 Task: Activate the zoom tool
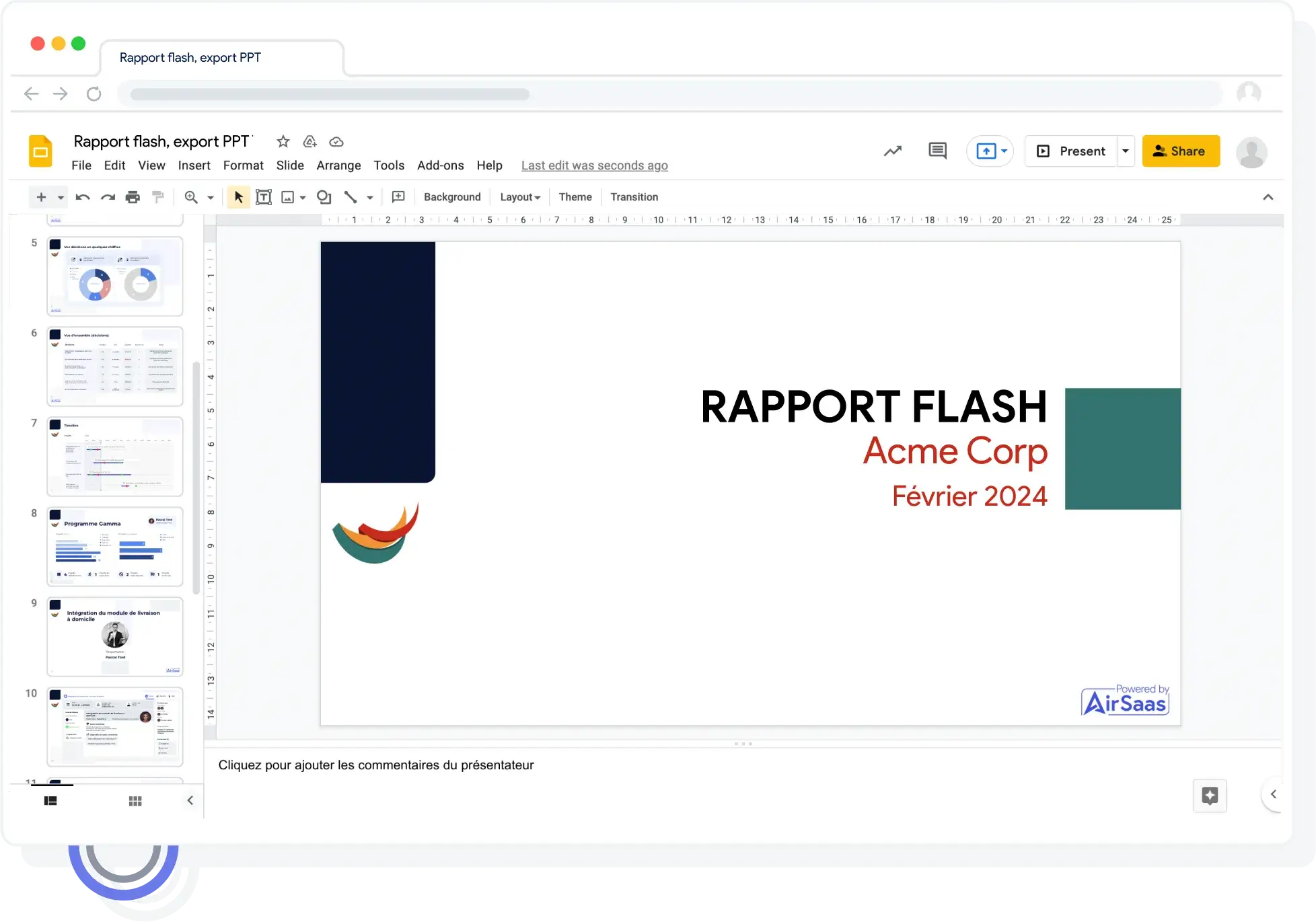pyautogui.click(x=192, y=197)
